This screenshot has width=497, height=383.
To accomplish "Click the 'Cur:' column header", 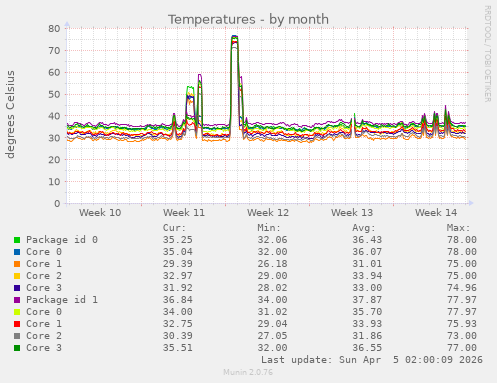I will [174, 228].
